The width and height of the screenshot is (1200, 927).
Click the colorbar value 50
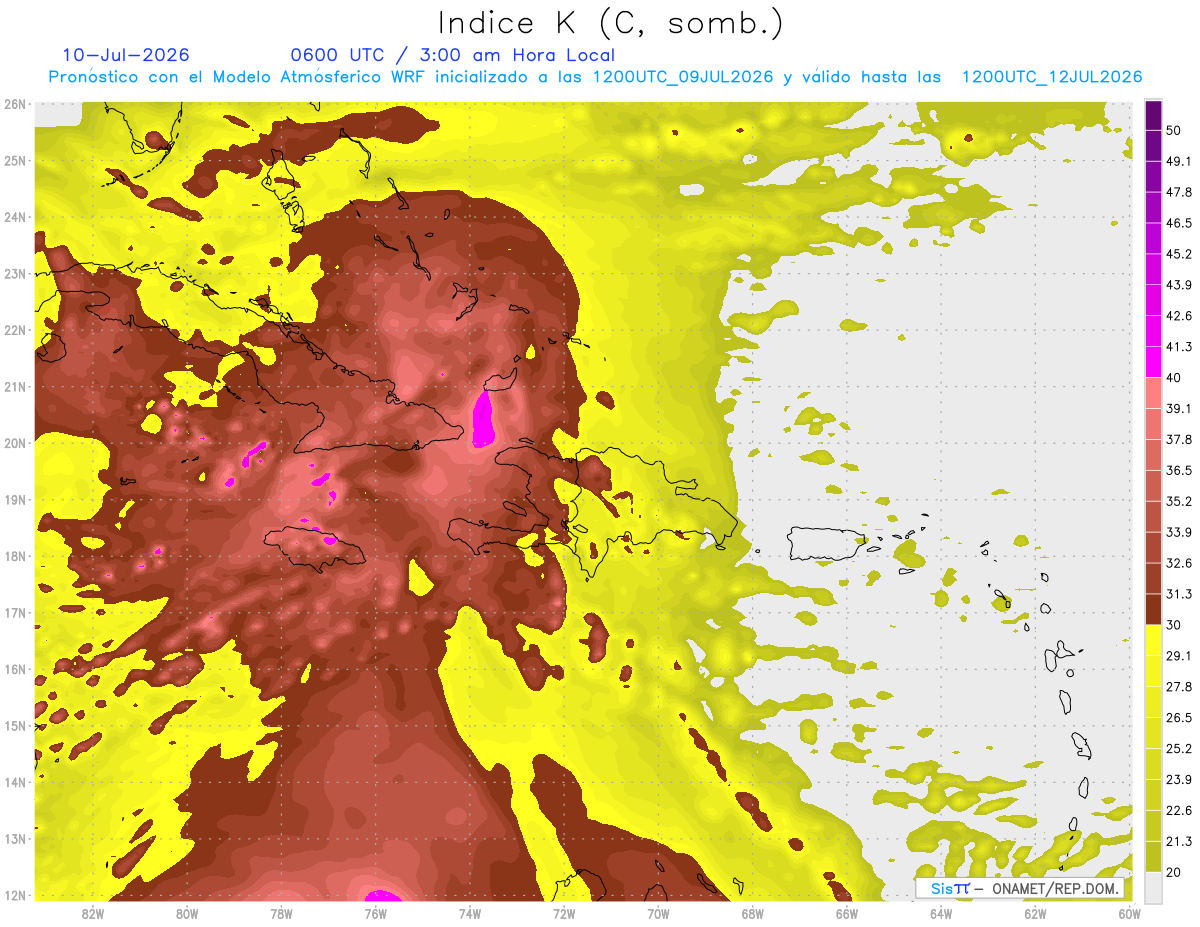point(1175,130)
